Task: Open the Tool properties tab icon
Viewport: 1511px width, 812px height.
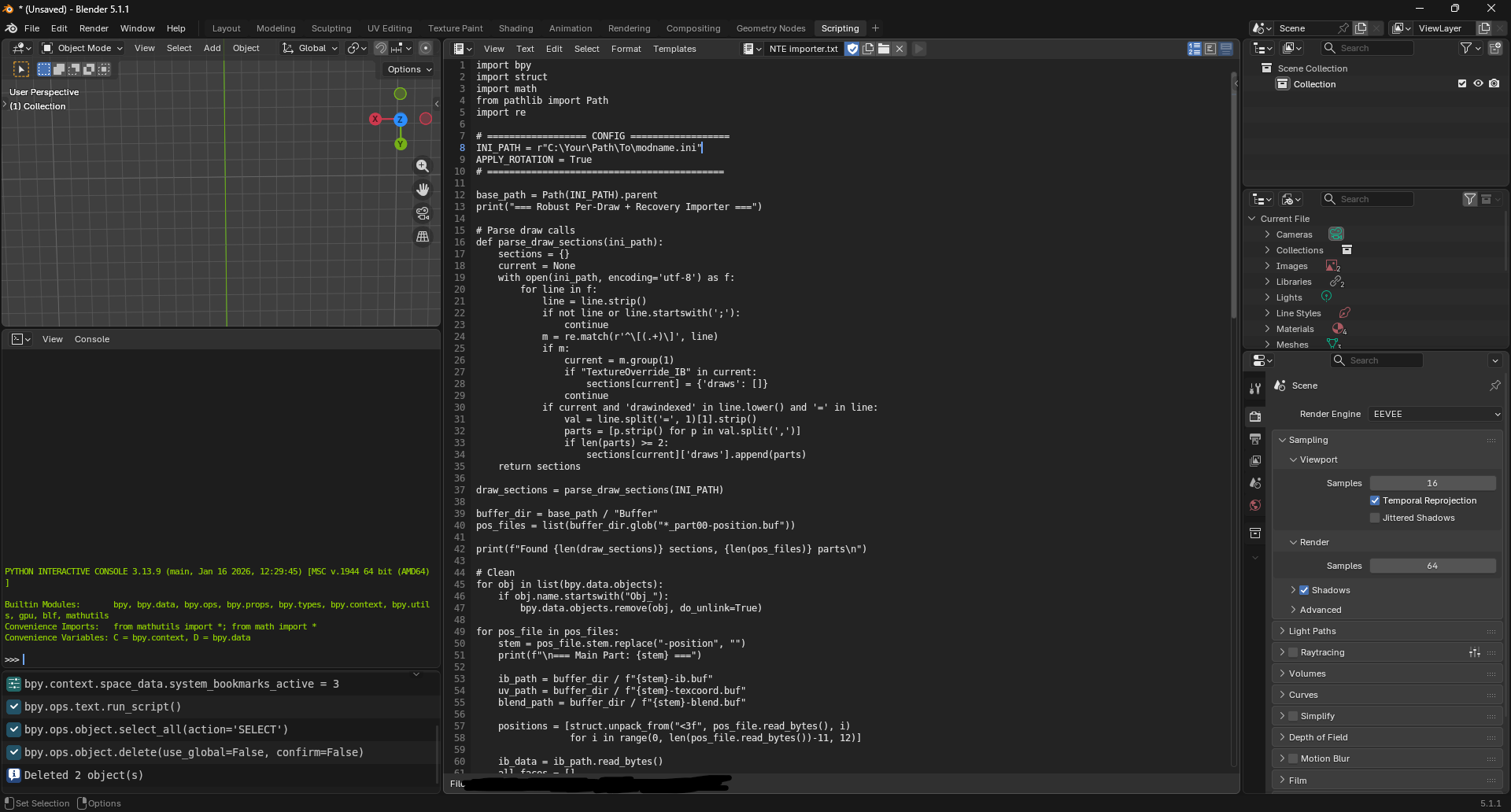Action: 1255,389
